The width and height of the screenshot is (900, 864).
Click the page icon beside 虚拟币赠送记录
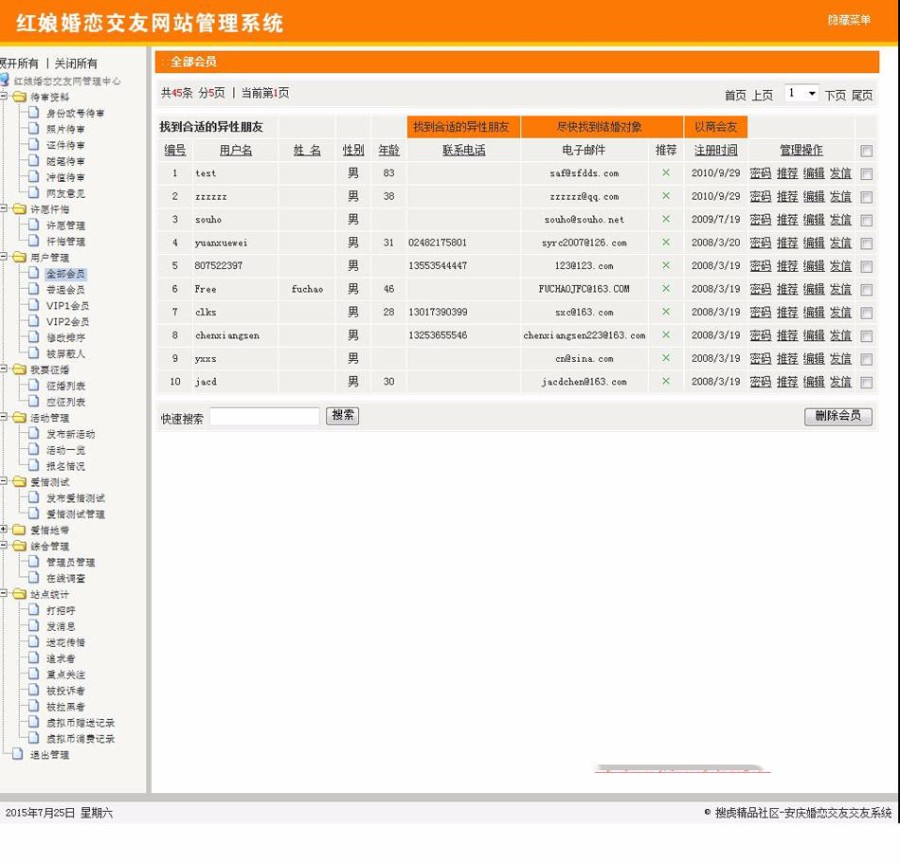click(x=34, y=722)
